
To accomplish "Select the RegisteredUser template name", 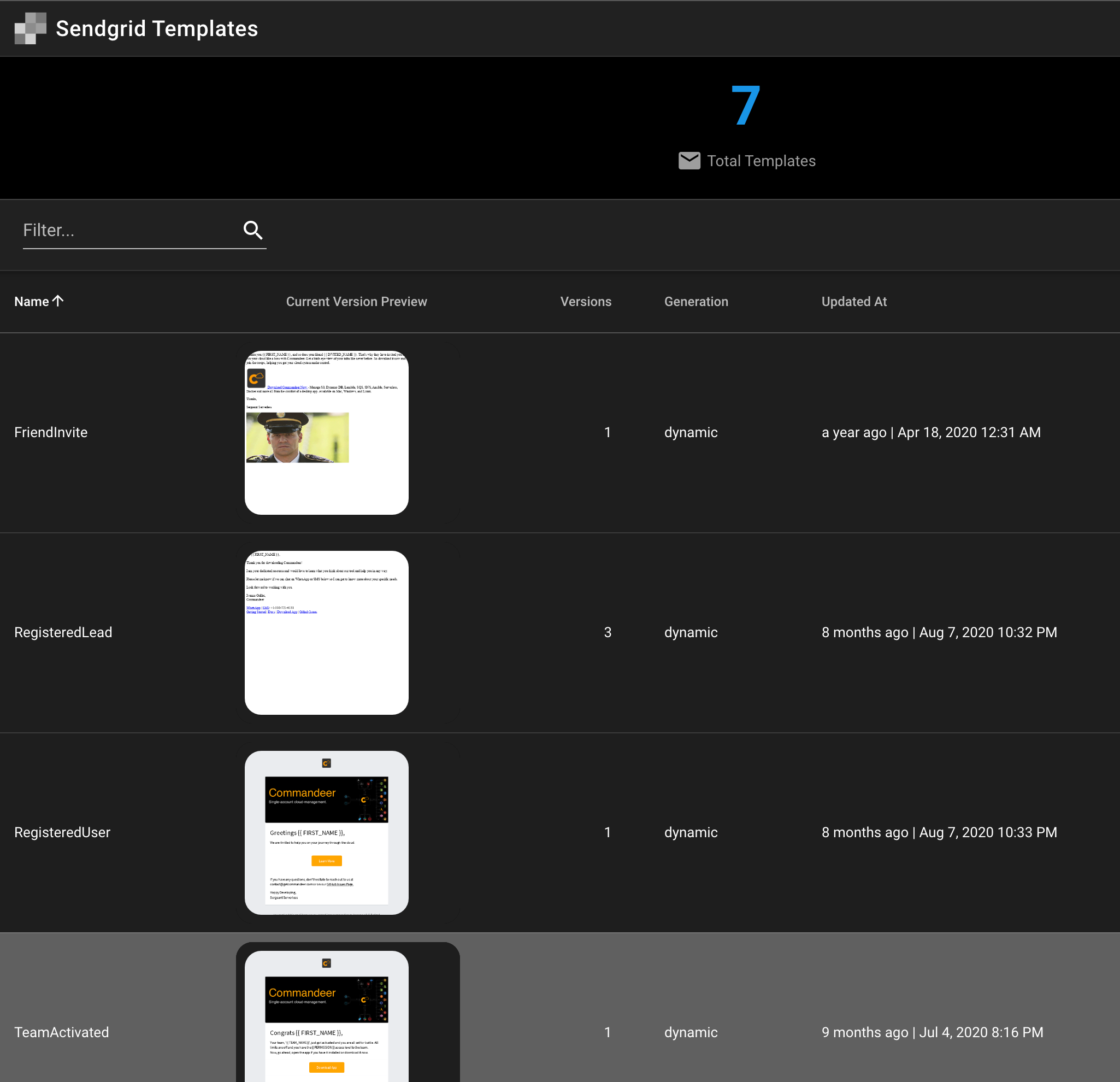I will pyautogui.click(x=62, y=833).
